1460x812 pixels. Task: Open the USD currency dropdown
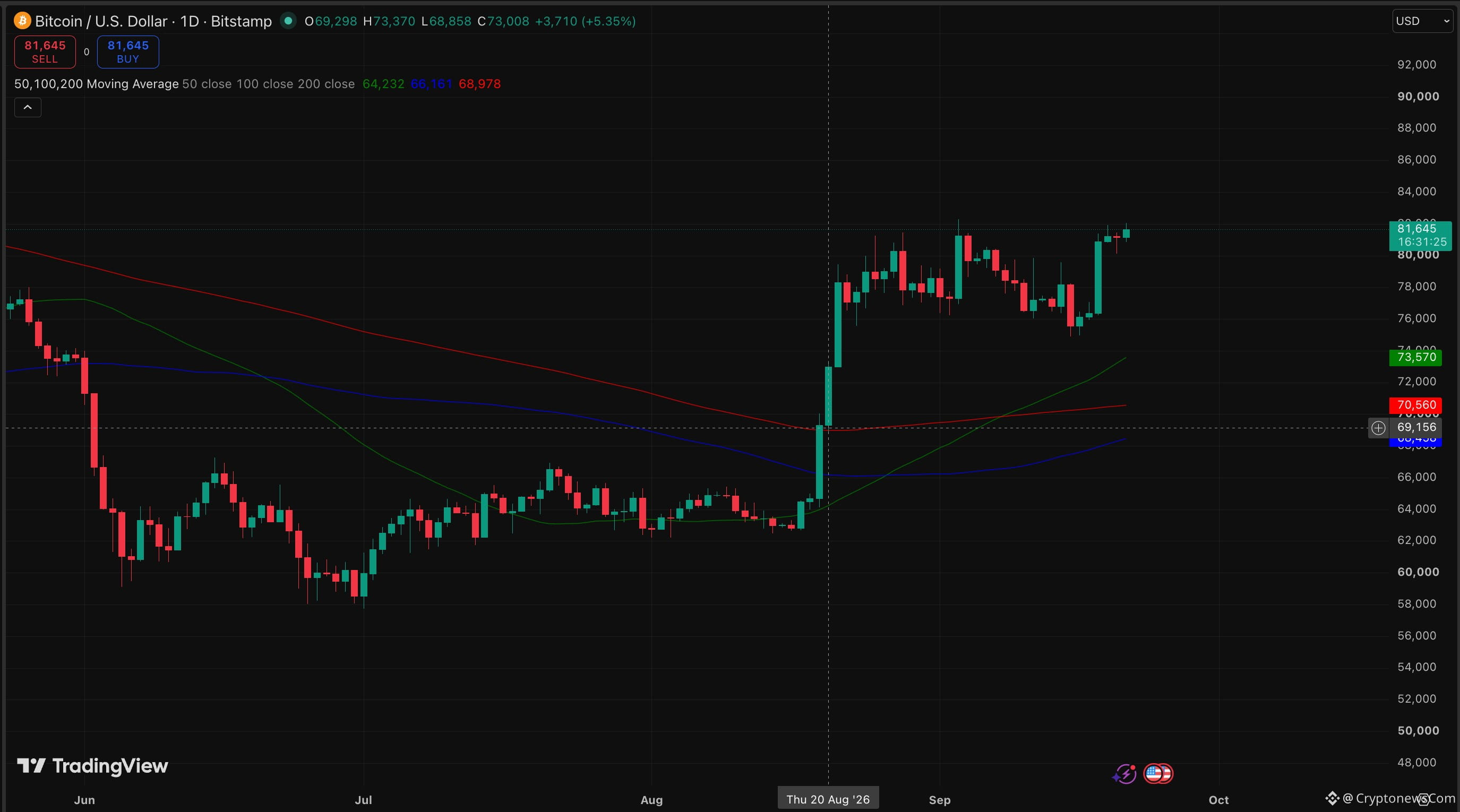(1423, 21)
